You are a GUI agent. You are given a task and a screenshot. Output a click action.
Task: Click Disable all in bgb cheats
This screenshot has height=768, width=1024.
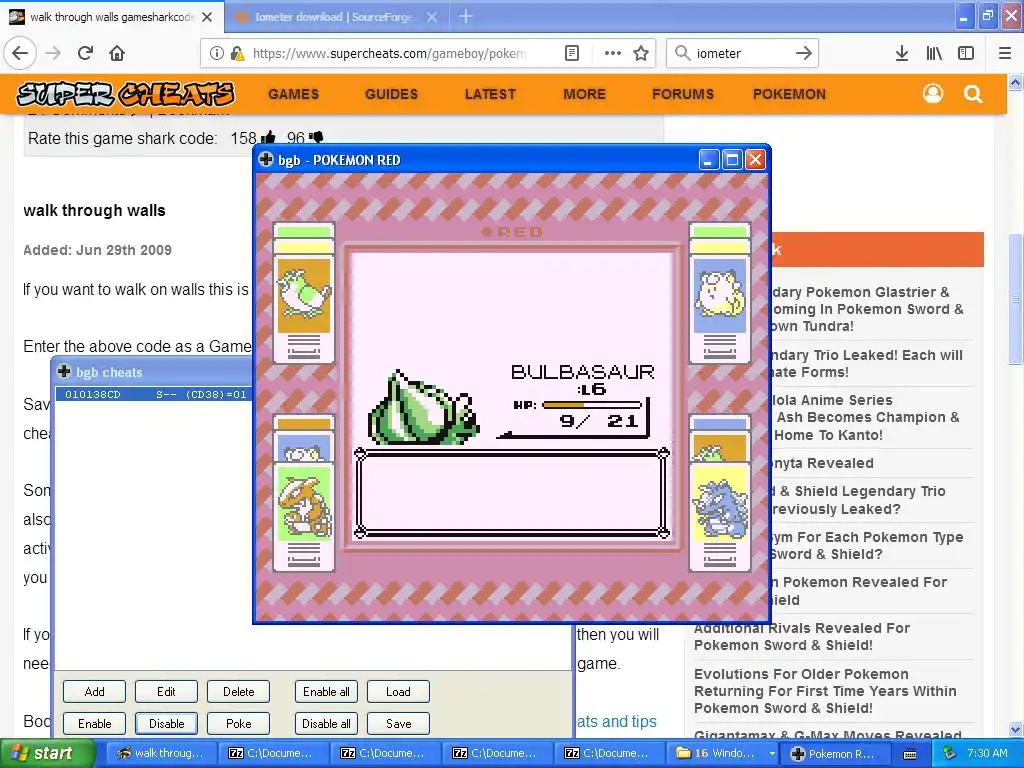point(326,724)
